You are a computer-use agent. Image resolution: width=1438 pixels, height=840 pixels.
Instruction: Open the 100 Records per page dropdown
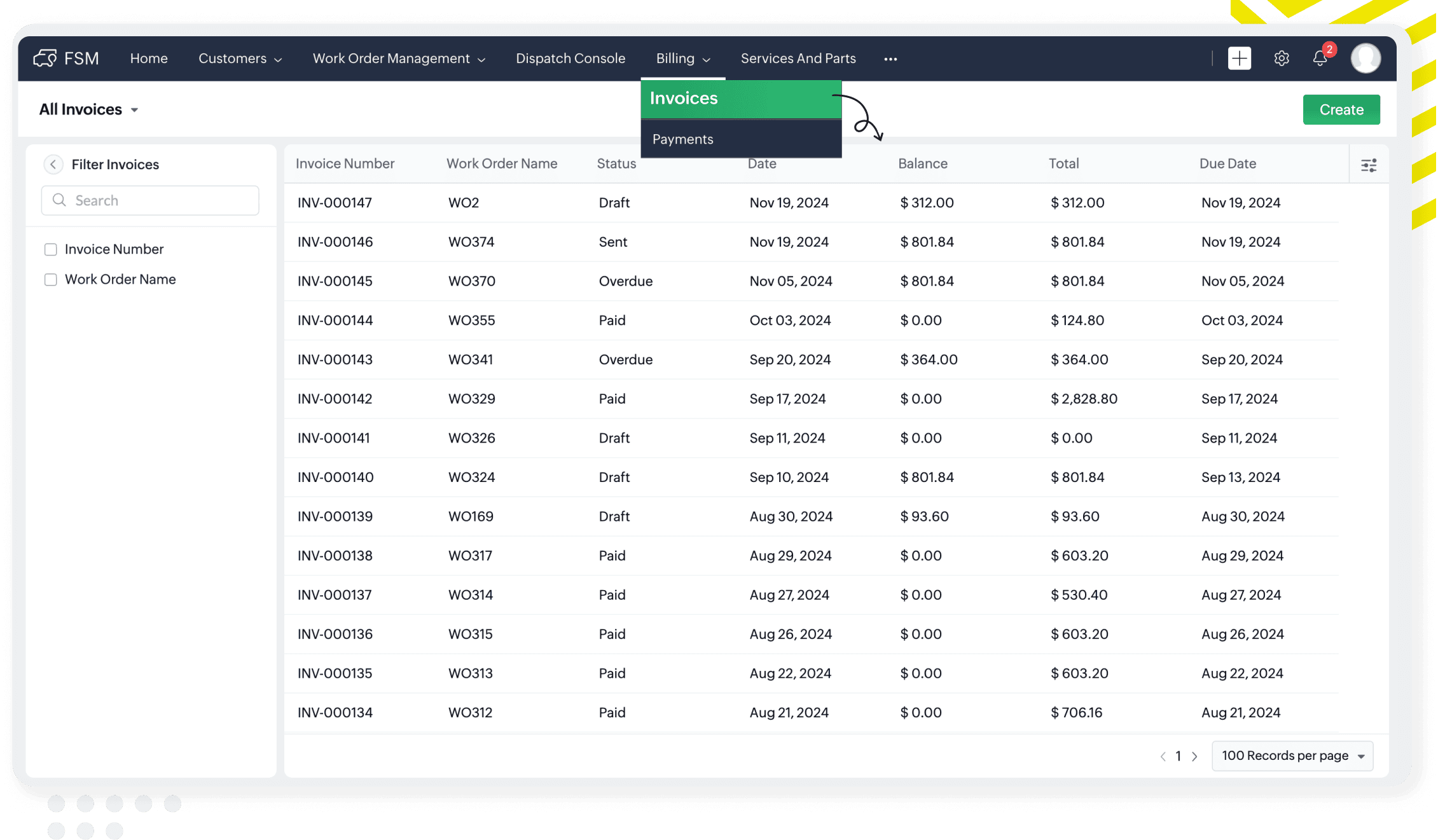[1292, 756]
